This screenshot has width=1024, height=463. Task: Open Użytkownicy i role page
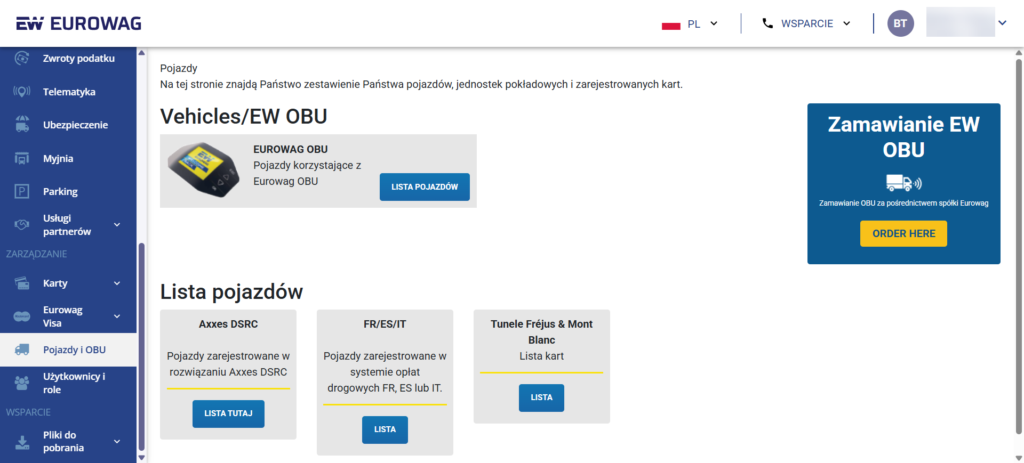(x=68, y=383)
